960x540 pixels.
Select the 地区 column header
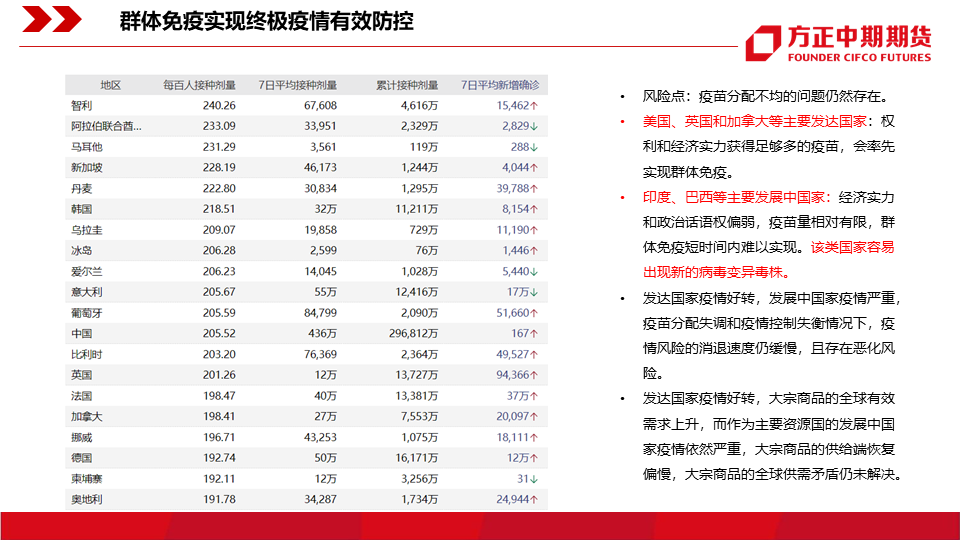110,85
